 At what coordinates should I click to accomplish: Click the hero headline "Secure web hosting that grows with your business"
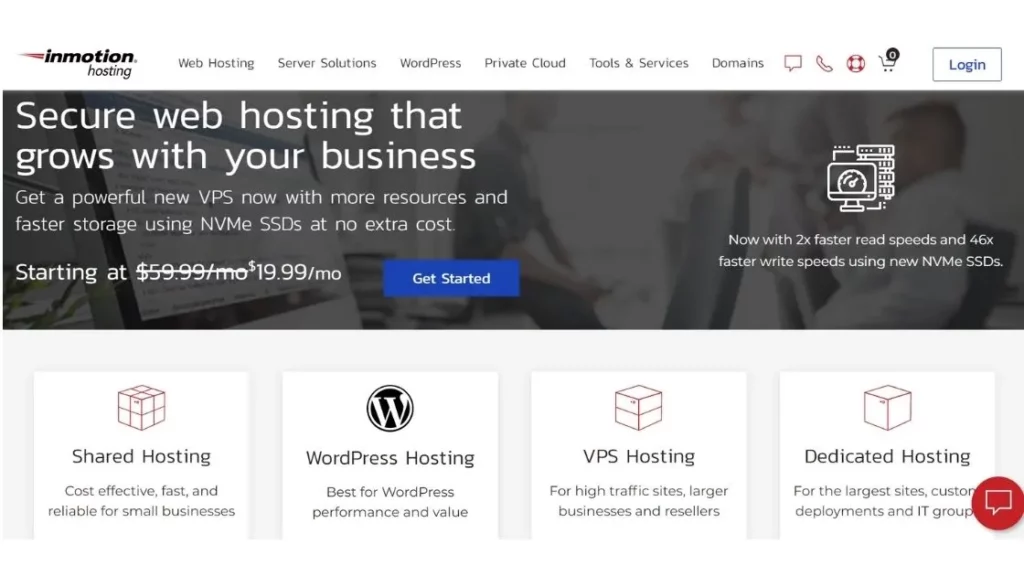tap(246, 136)
